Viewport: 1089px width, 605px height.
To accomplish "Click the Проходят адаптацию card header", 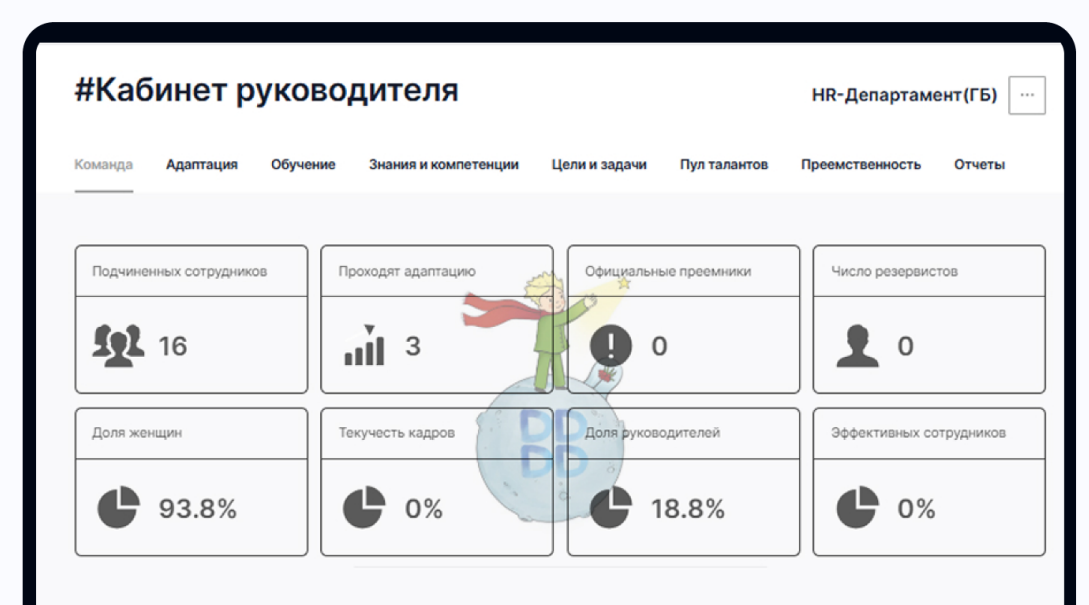I will tap(437, 271).
